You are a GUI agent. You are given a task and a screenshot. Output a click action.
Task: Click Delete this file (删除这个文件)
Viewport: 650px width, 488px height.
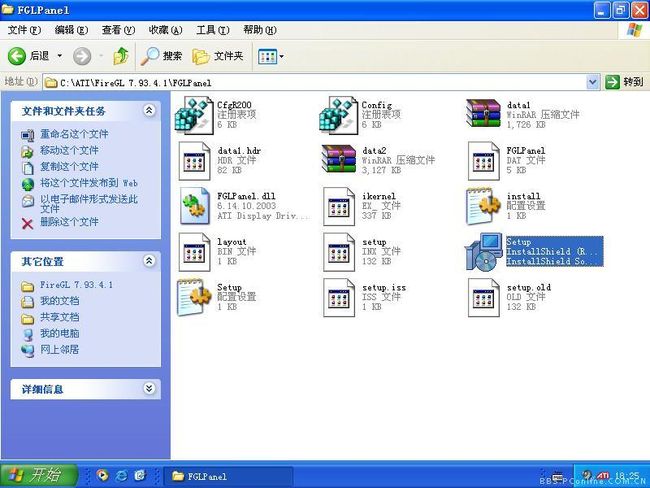click(x=69, y=222)
